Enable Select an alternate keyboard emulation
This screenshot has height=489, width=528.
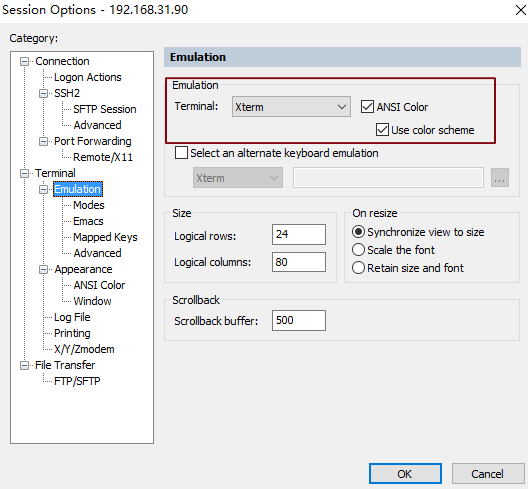(x=182, y=153)
